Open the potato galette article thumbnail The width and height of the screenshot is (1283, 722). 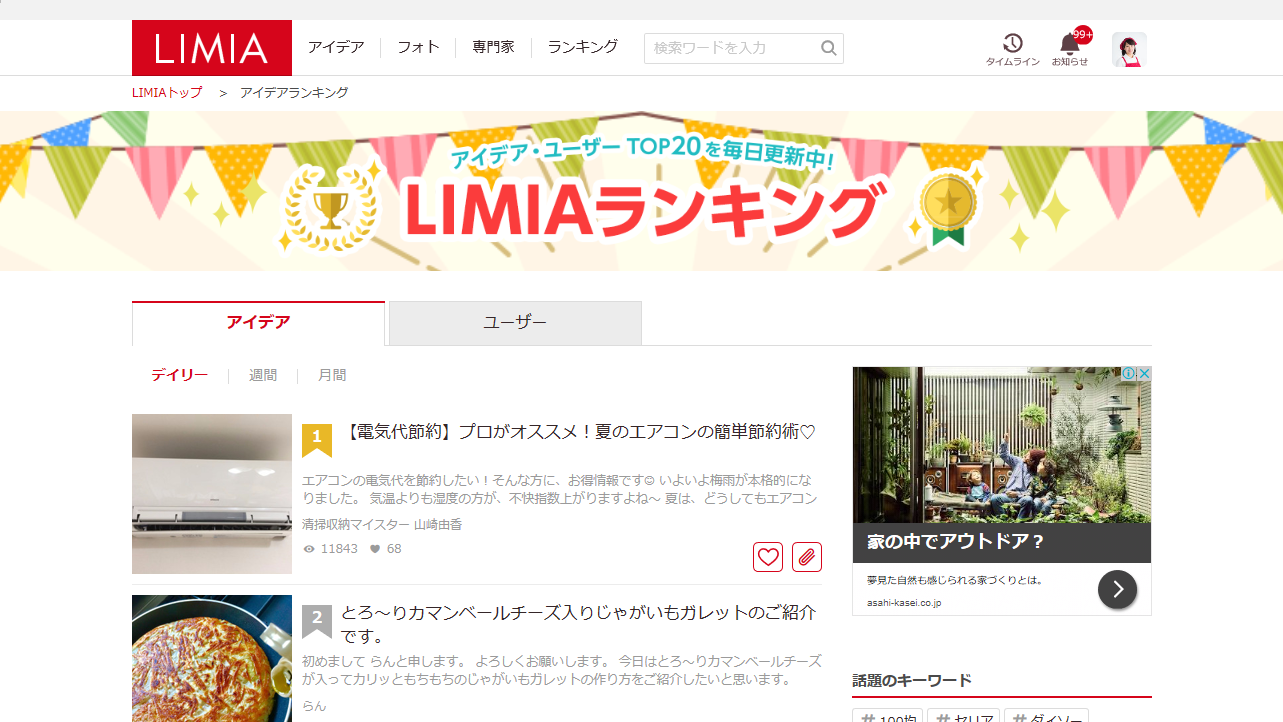[212, 658]
